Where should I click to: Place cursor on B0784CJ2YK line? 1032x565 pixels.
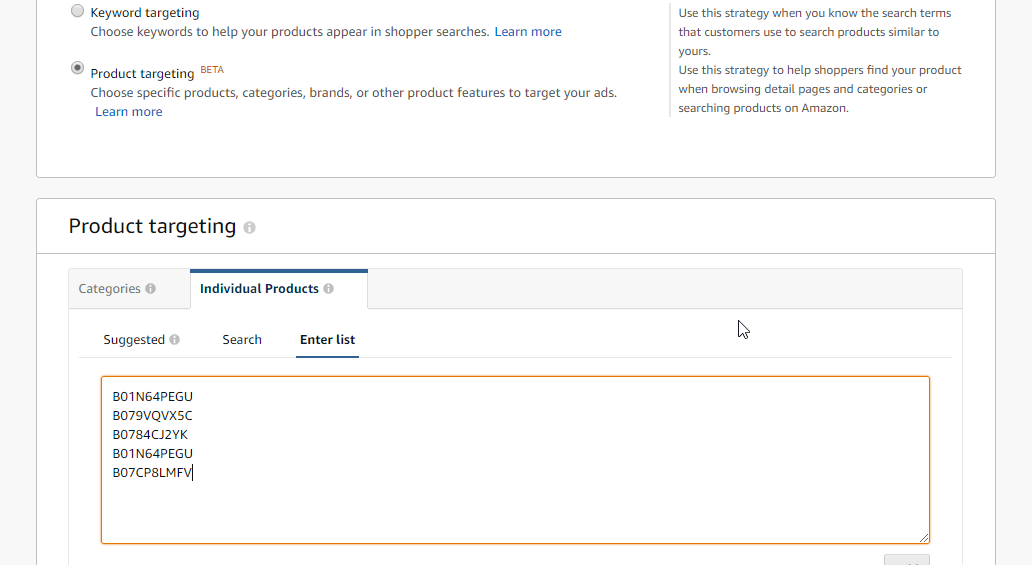click(x=150, y=434)
